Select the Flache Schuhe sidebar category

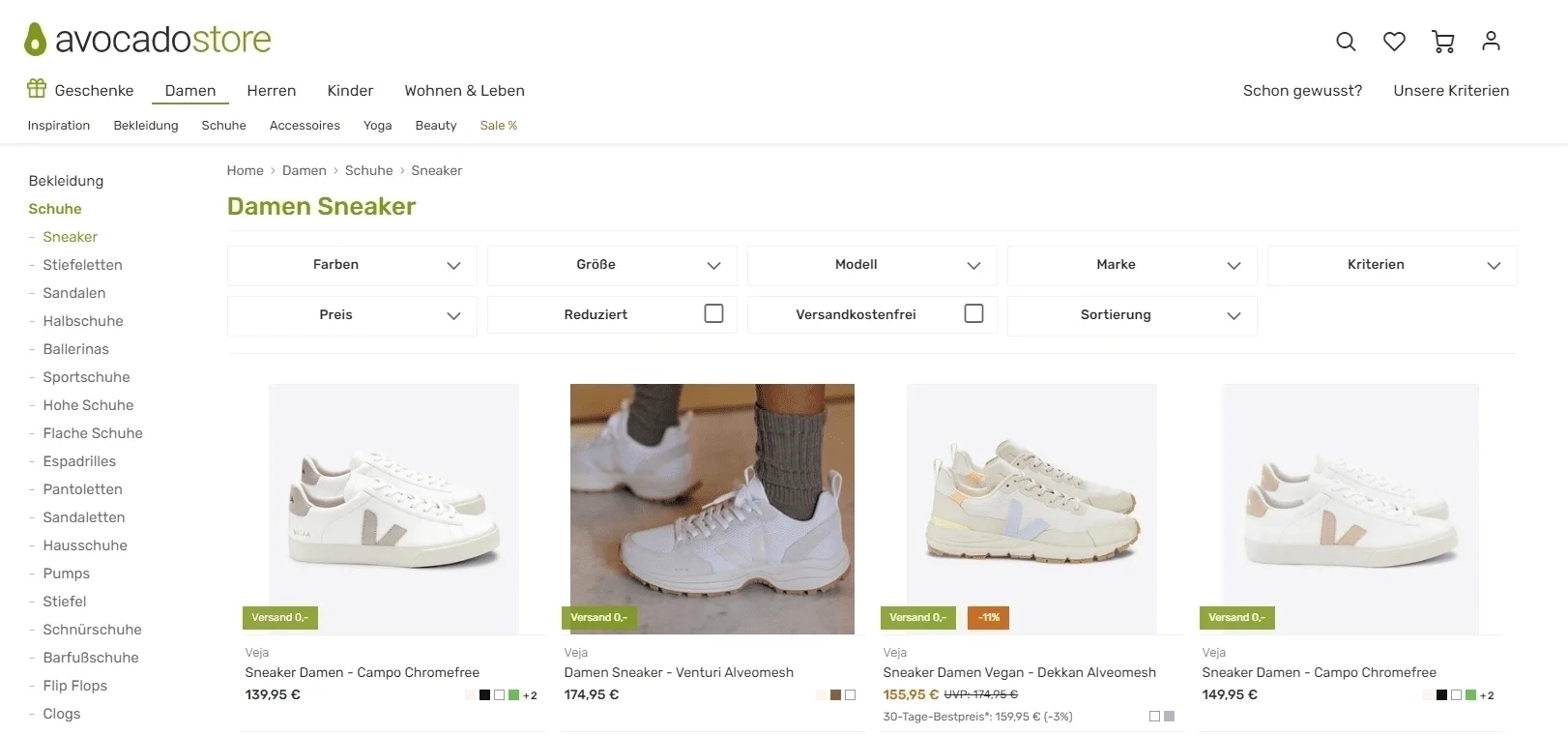tap(93, 433)
